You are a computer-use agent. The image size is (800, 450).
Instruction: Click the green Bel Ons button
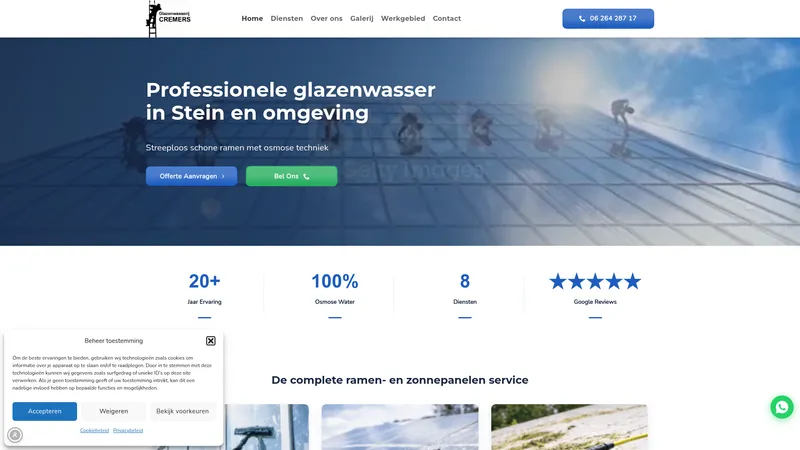pyautogui.click(x=291, y=176)
